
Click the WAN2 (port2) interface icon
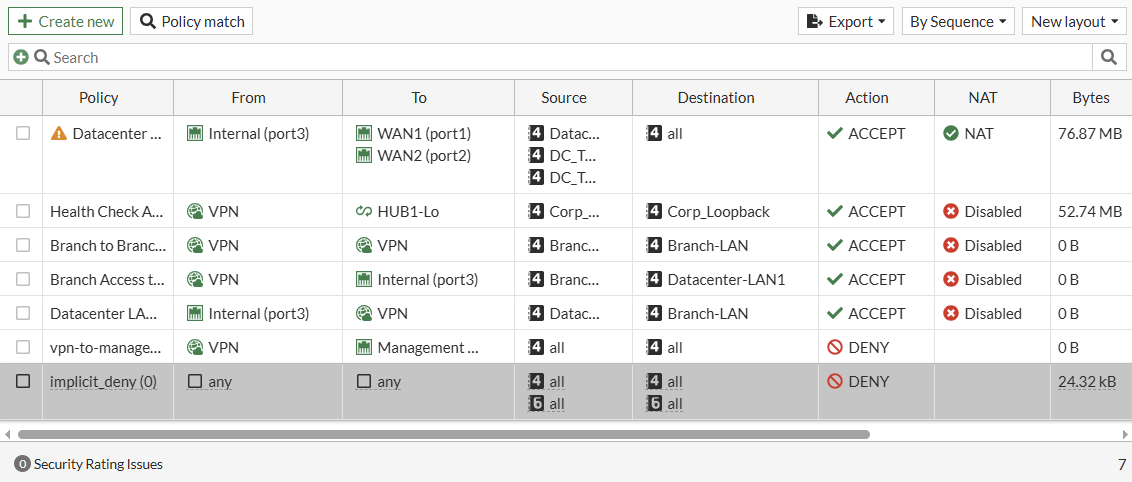[x=364, y=155]
